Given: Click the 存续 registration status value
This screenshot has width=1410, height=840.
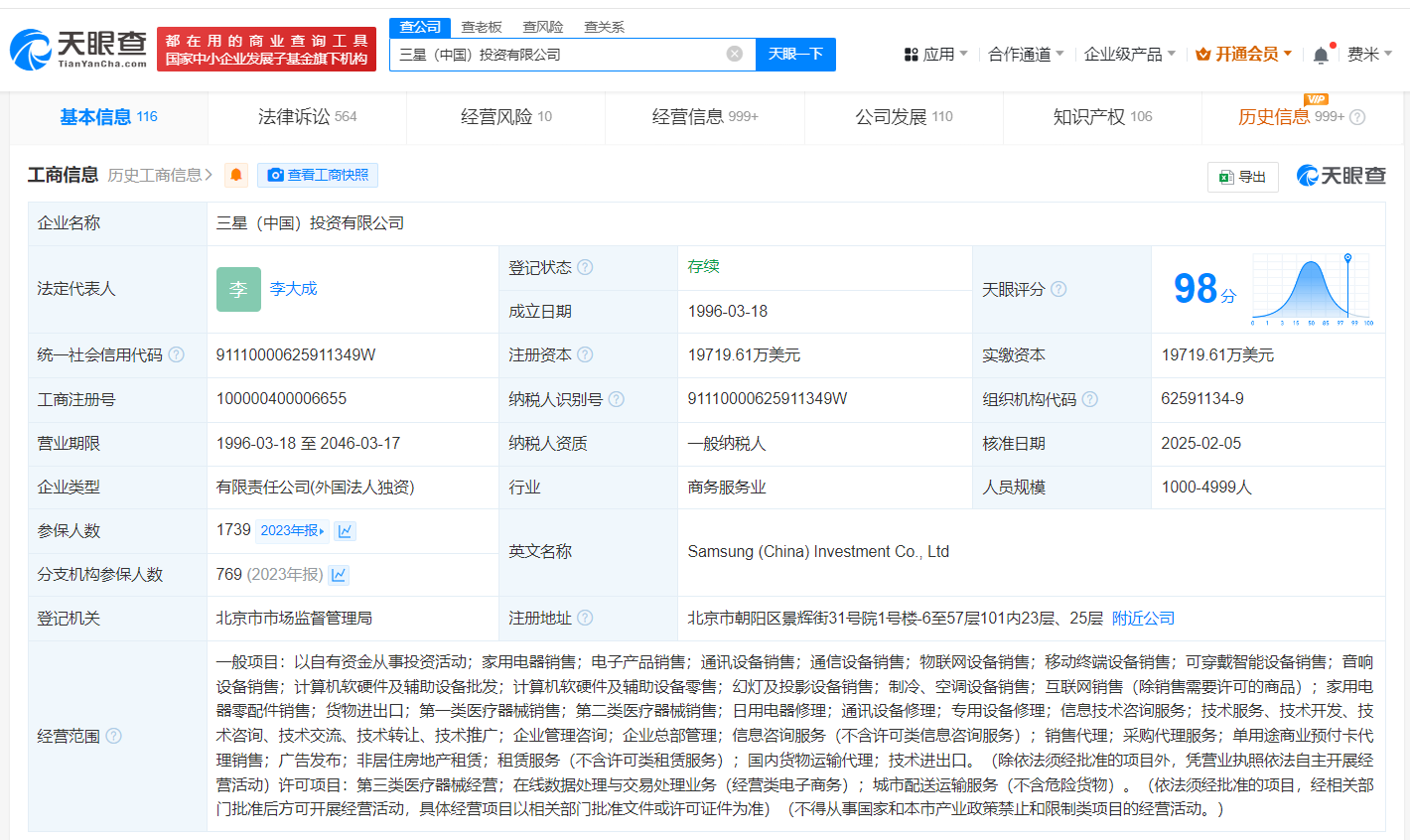Looking at the screenshot, I should click(704, 266).
